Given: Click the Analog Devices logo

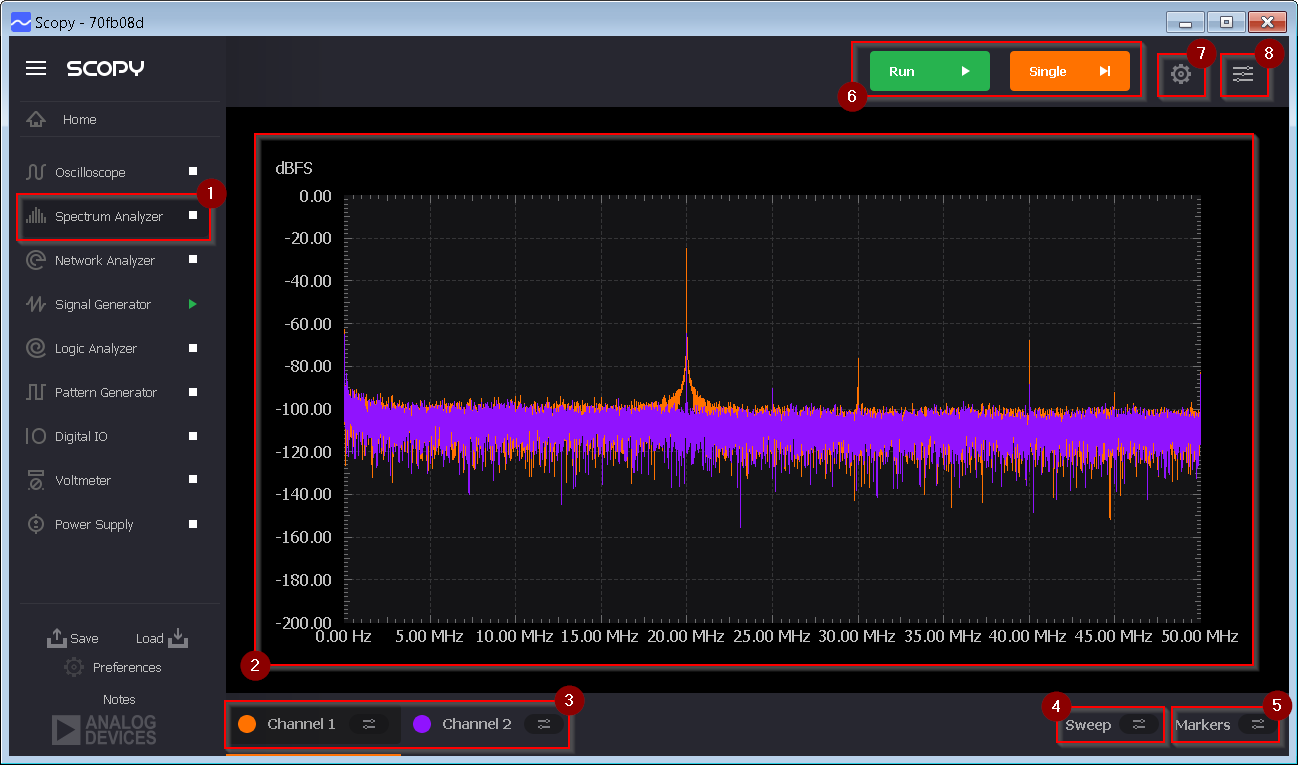Looking at the screenshot, I should (104, 730).
